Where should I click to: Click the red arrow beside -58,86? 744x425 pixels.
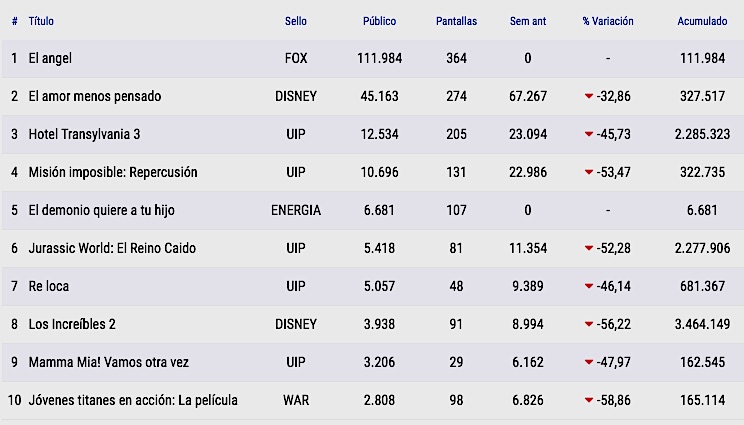tap(589, 400)
